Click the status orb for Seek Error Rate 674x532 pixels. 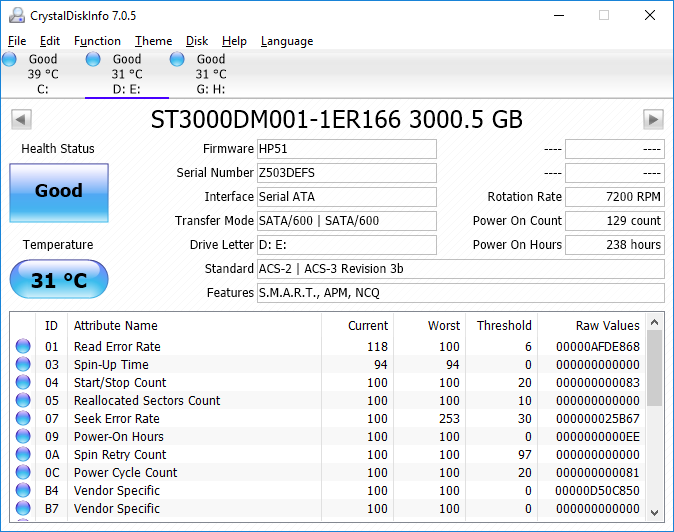(23, 419)
